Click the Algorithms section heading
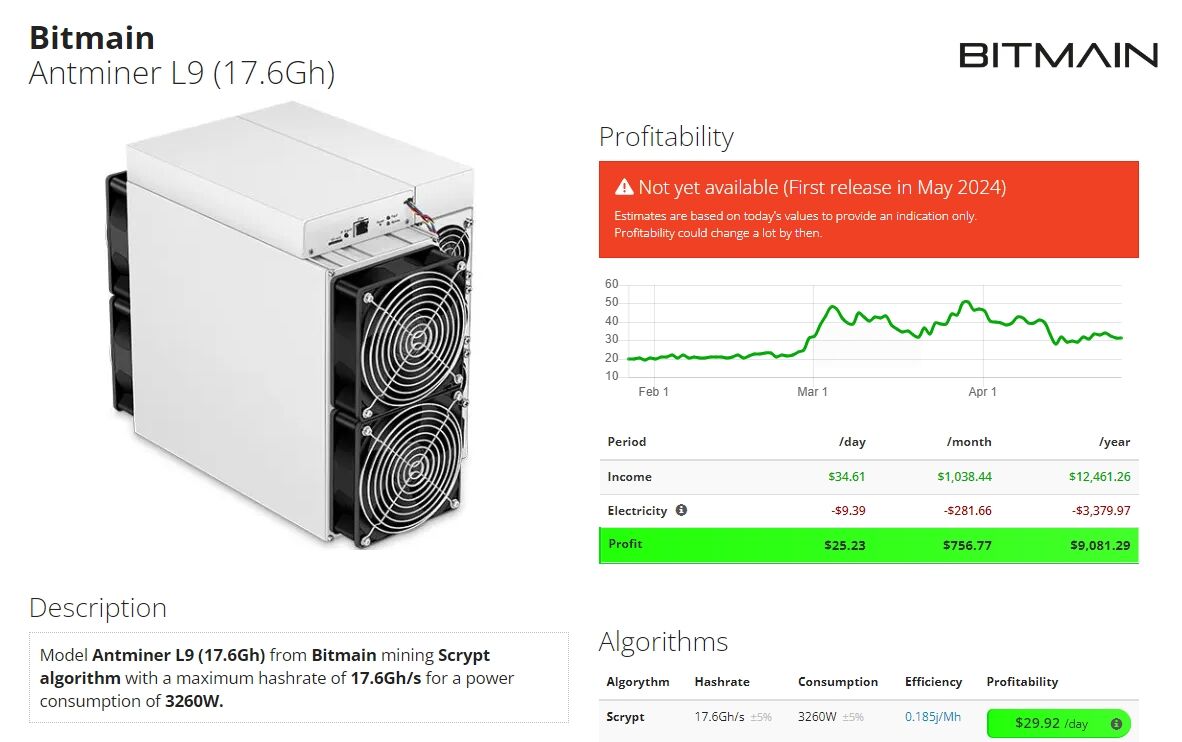Viewport: 1182px width, 742px height. click(x=663, y=642)
